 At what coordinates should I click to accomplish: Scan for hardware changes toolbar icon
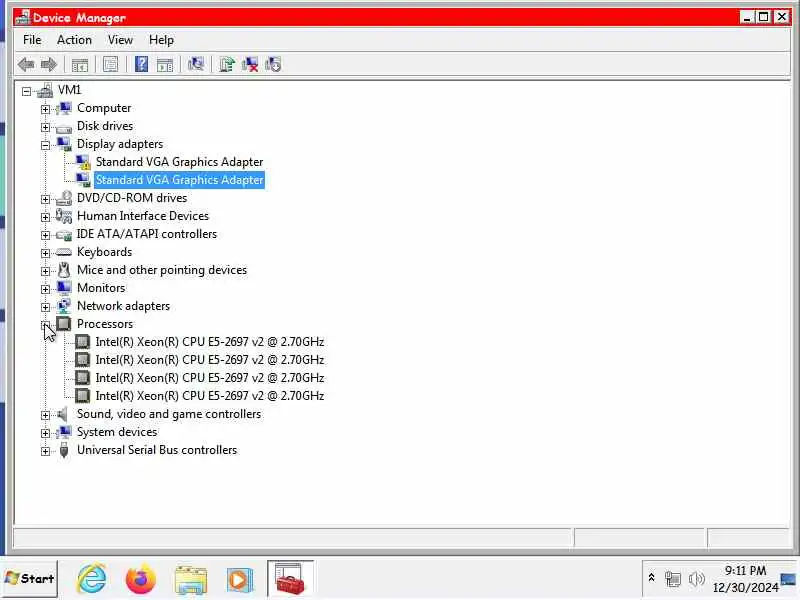[195, 64]
